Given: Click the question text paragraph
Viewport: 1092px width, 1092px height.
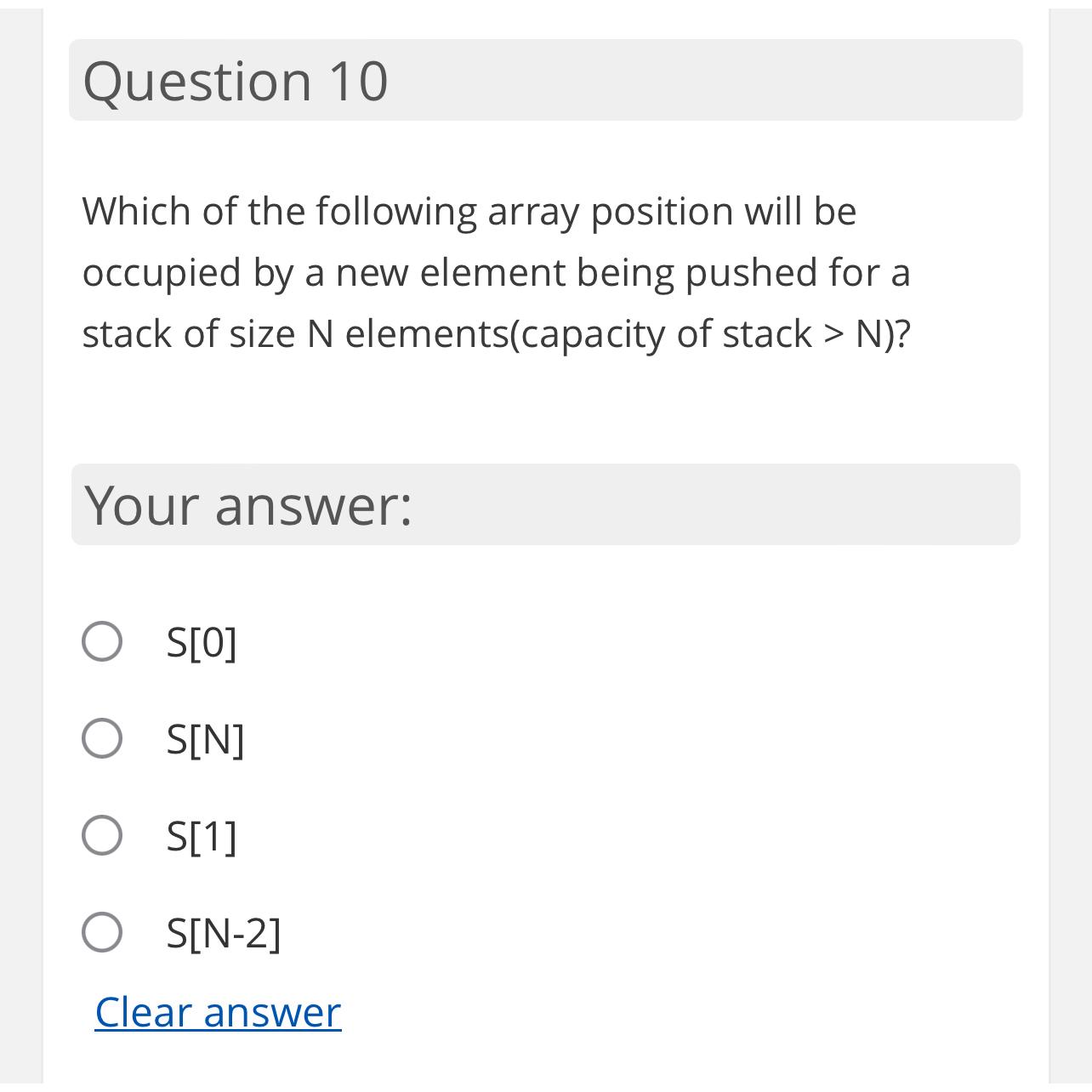Looking at the screenshot, I should (497, 272).
